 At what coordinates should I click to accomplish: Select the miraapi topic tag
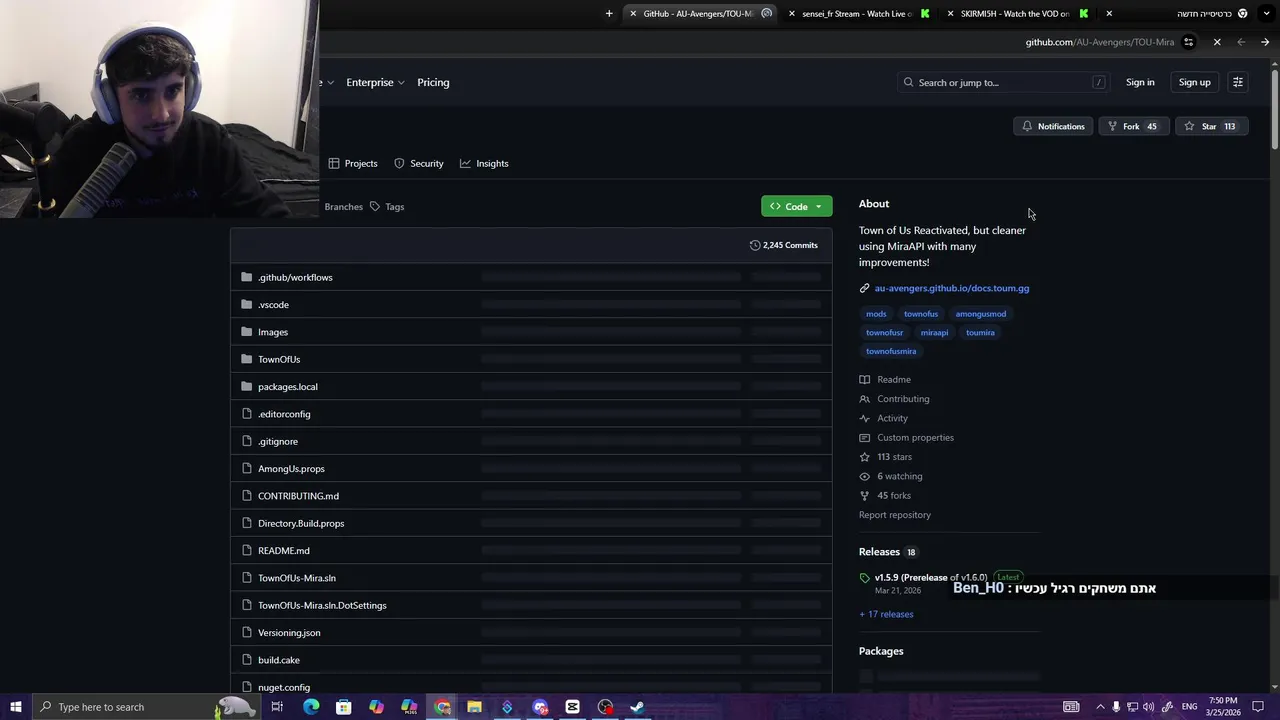pos(934,332)
